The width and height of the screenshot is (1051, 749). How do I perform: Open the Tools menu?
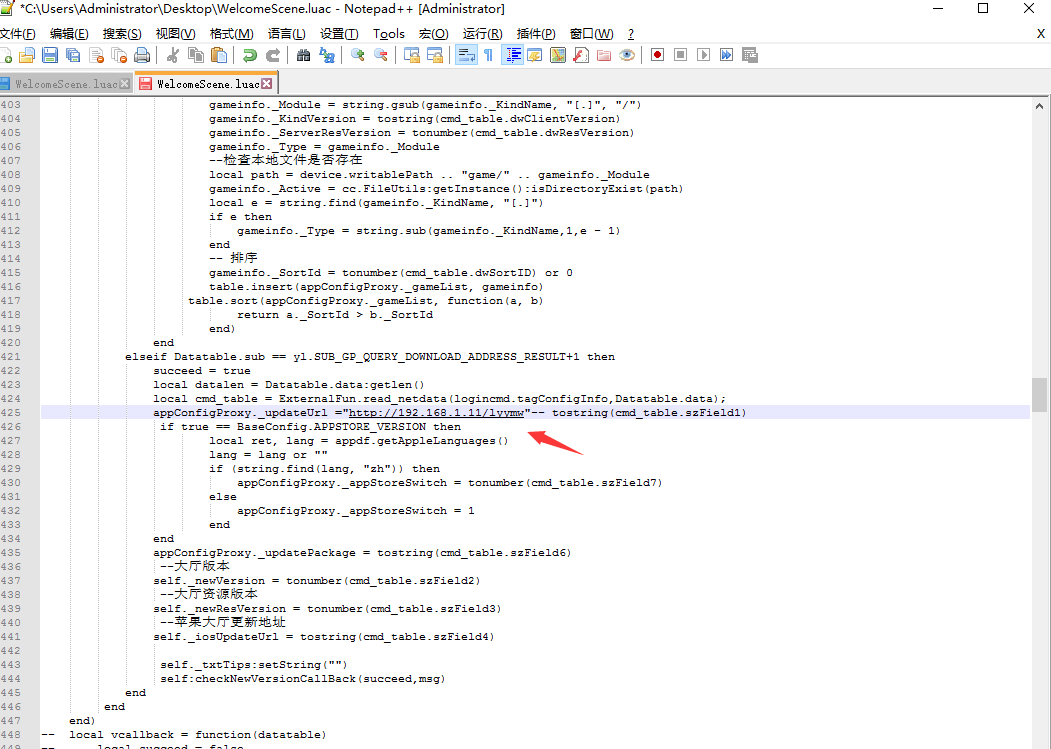pyautogui.click(x=389, y=33)
